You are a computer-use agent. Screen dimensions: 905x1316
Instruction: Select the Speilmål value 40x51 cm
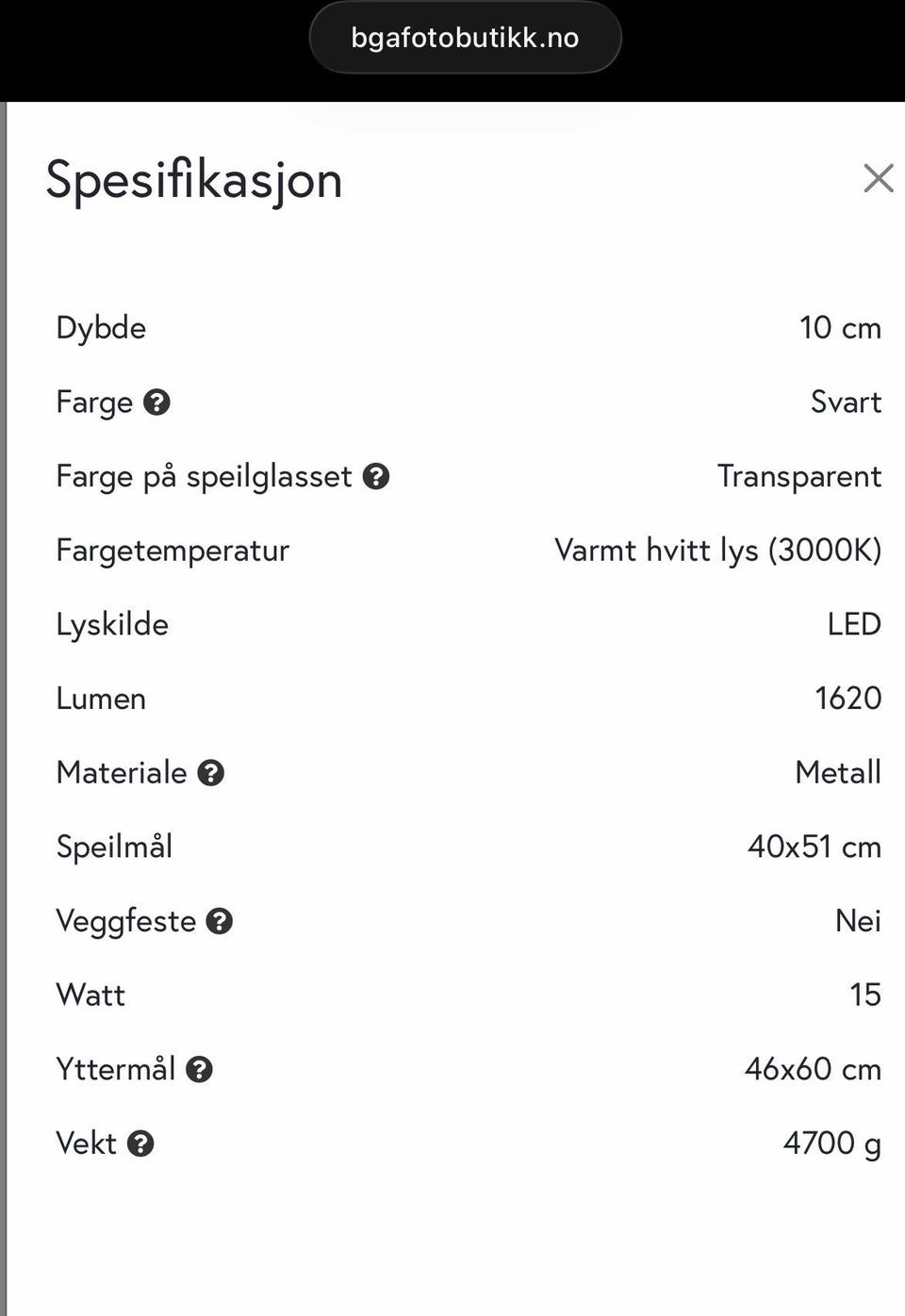pos(814,847)
